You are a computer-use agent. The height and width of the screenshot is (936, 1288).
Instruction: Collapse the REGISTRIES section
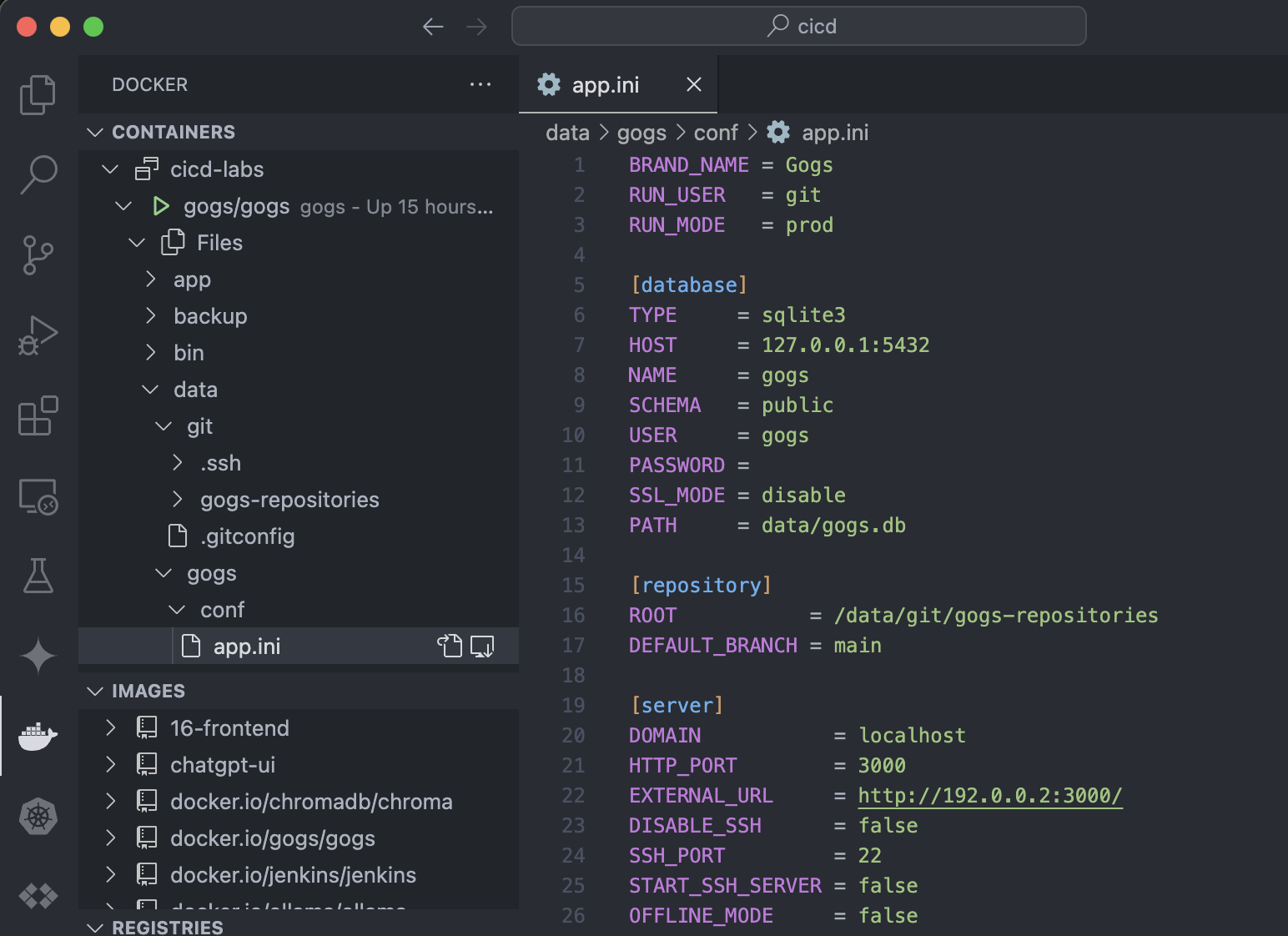tap(95, 928)
